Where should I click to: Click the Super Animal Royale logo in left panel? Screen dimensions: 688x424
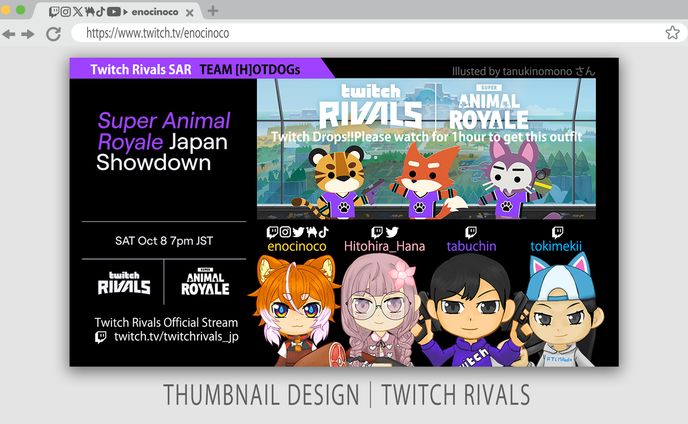click(x=205, y=282)
